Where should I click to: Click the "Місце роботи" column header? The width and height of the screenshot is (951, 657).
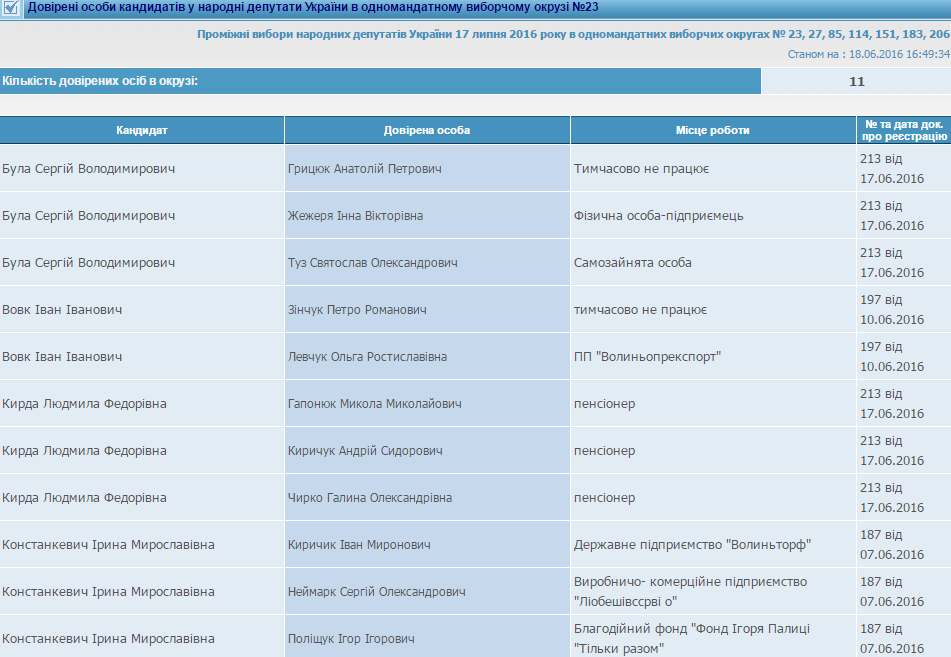[x=712, y=130]
